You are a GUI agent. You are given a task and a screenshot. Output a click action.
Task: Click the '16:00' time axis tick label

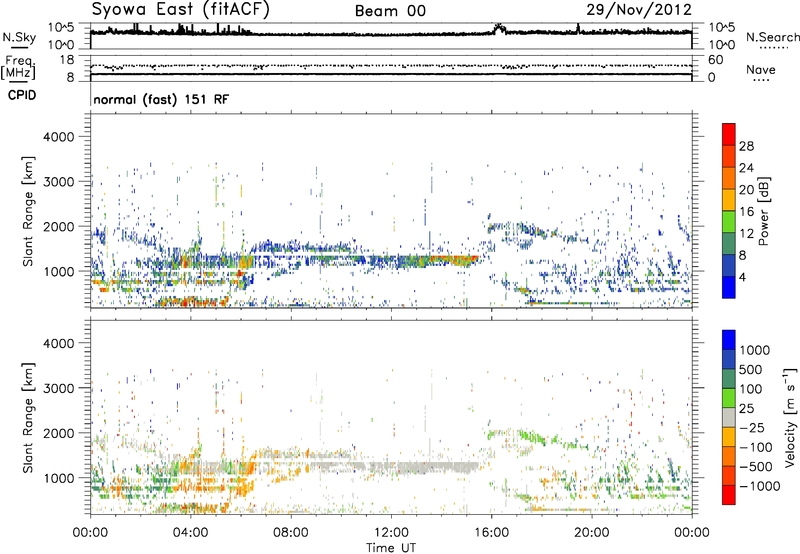tap(491, 533)
